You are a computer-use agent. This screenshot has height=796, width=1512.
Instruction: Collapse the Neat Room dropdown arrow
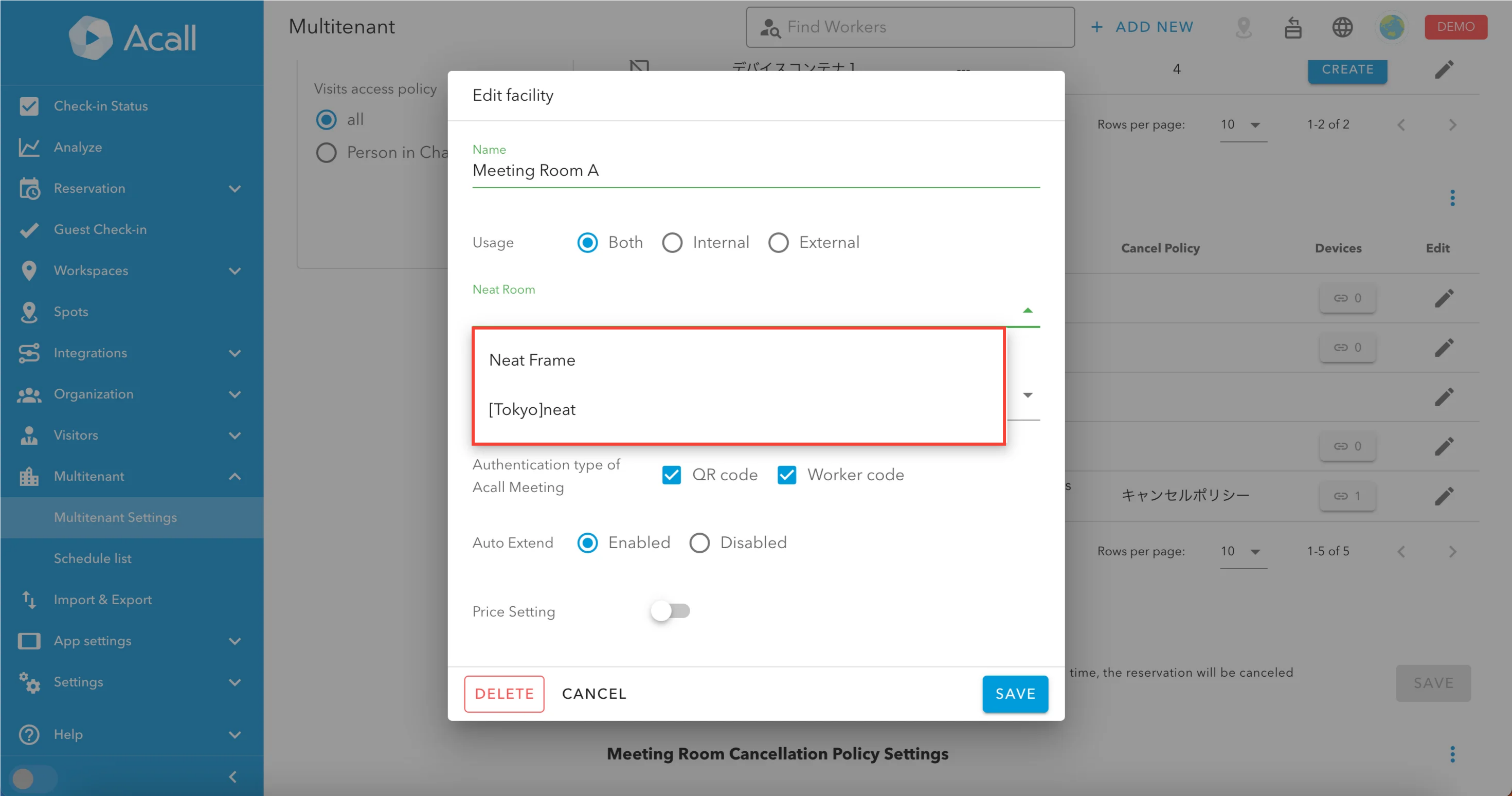(1027, 311)
